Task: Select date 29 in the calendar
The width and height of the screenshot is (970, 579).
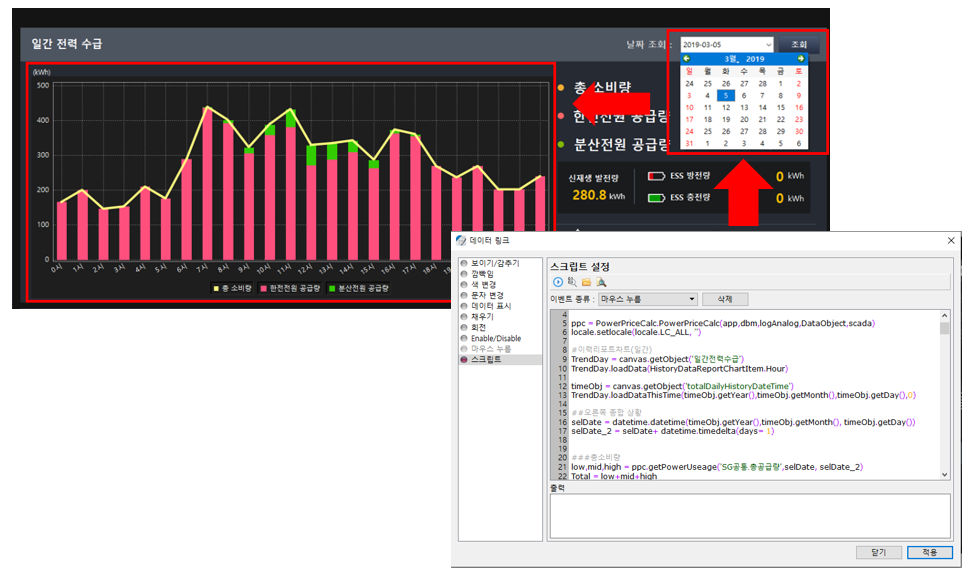Action: (x=781, y=131)
